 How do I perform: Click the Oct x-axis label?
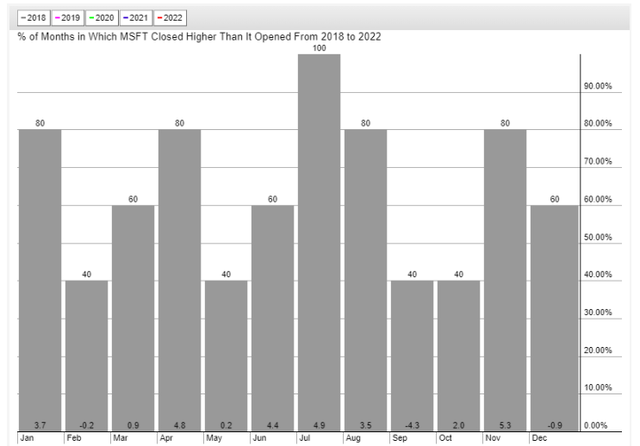(445, 438)
